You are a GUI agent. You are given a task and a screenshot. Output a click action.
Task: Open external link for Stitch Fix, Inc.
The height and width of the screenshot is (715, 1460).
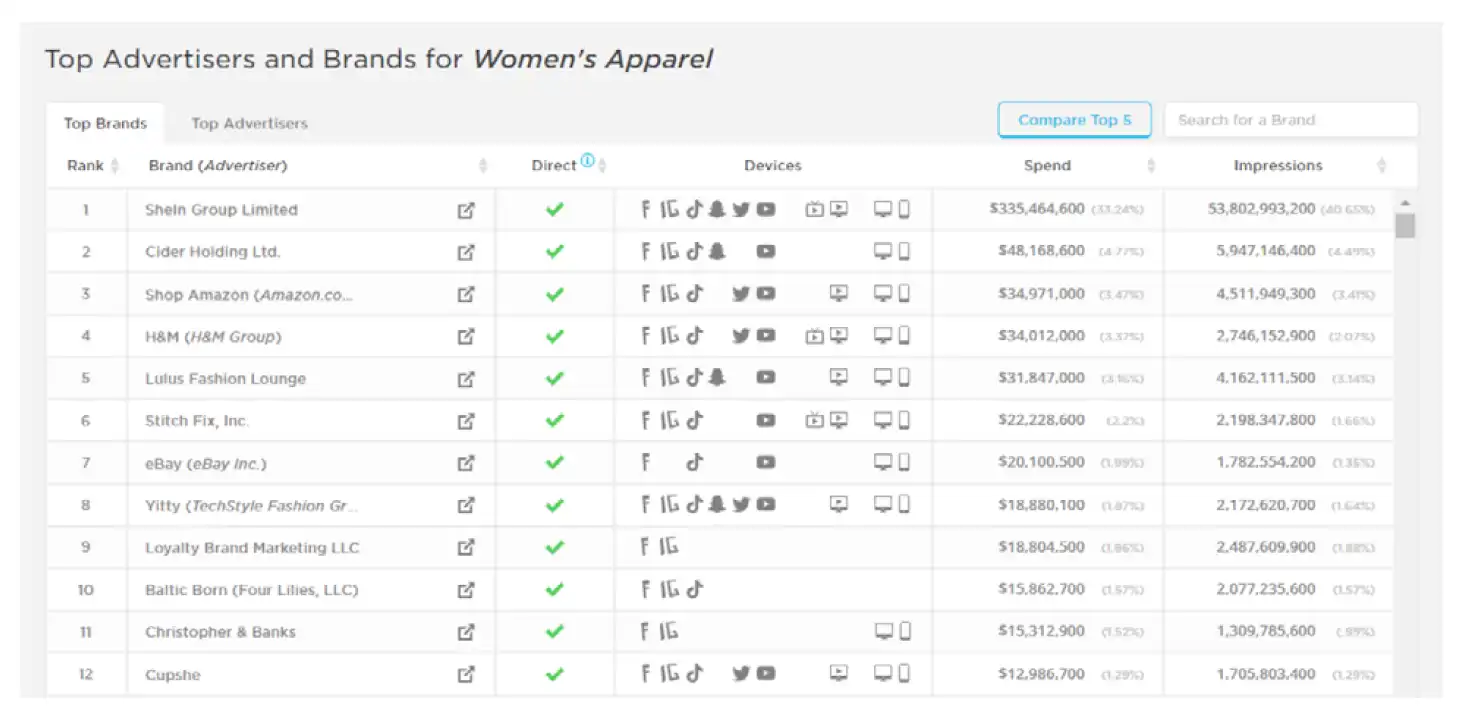pos(466,421)
